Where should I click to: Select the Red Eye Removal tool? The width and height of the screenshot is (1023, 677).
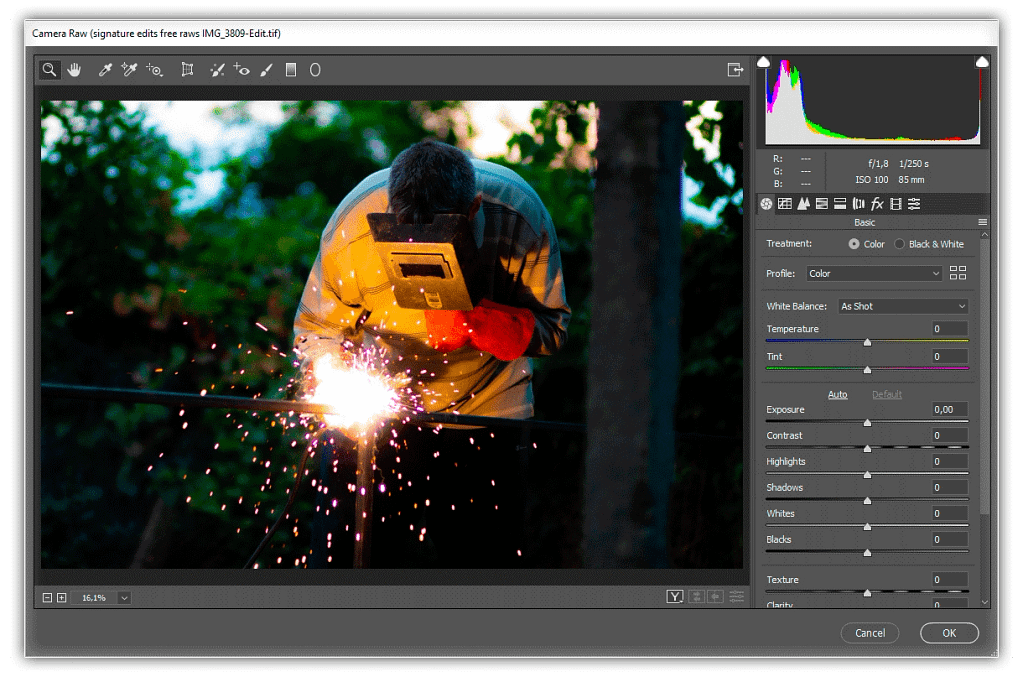(241, 70)
